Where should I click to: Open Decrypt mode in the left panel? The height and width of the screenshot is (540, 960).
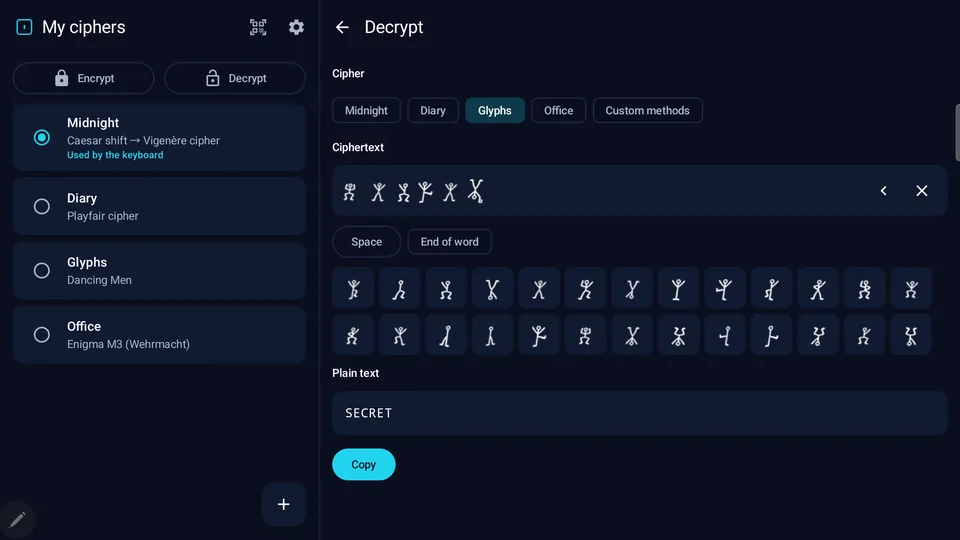[x=235, y=78]
